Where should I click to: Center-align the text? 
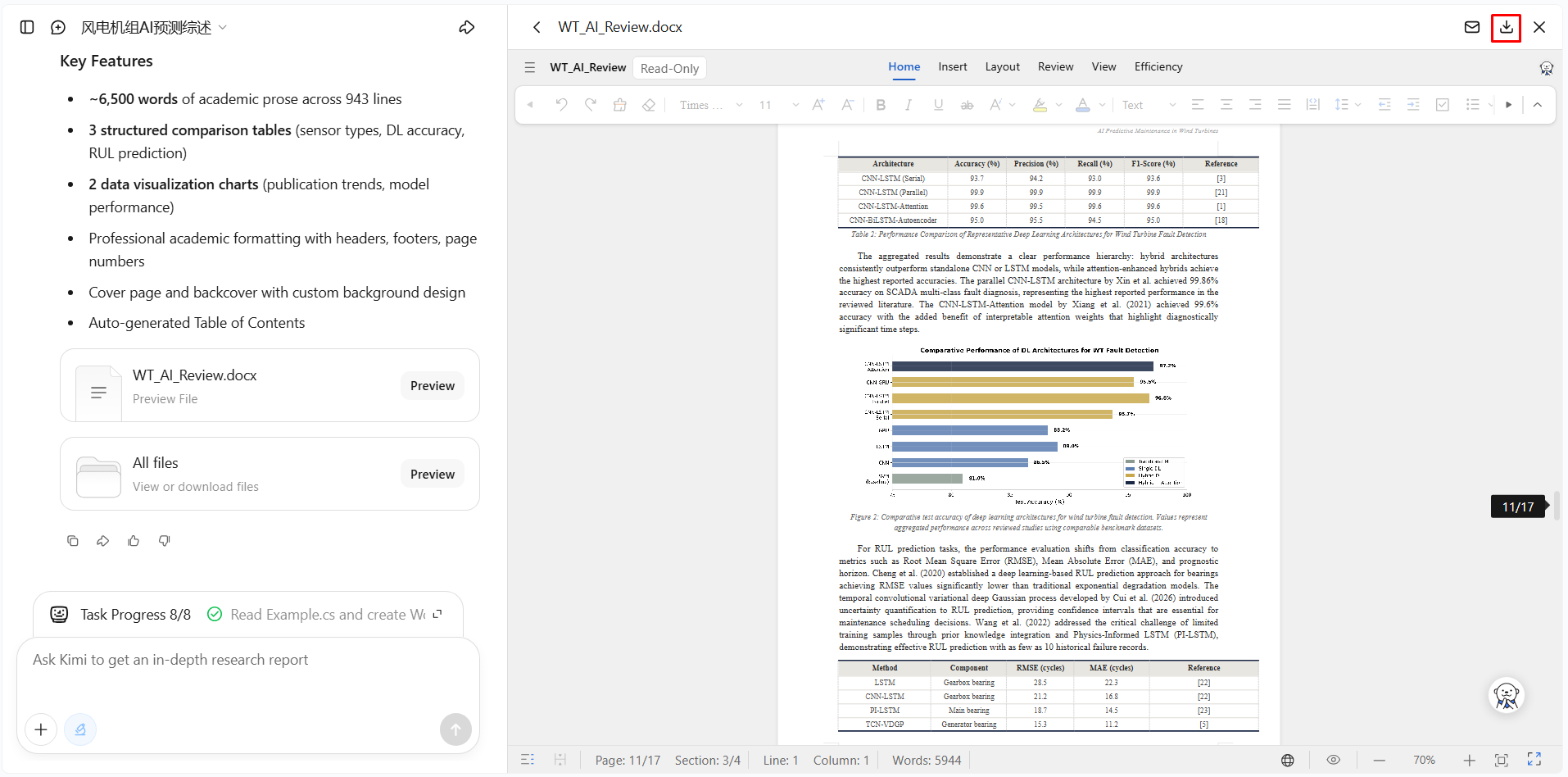(1226, 105)
